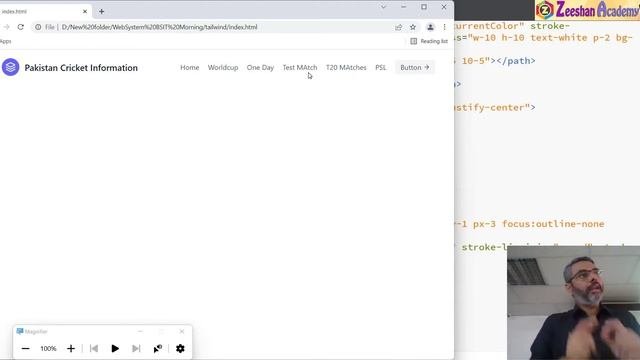Open the T20 MAtches nav link
The image size is (640, 360).
tap(346, 67)
